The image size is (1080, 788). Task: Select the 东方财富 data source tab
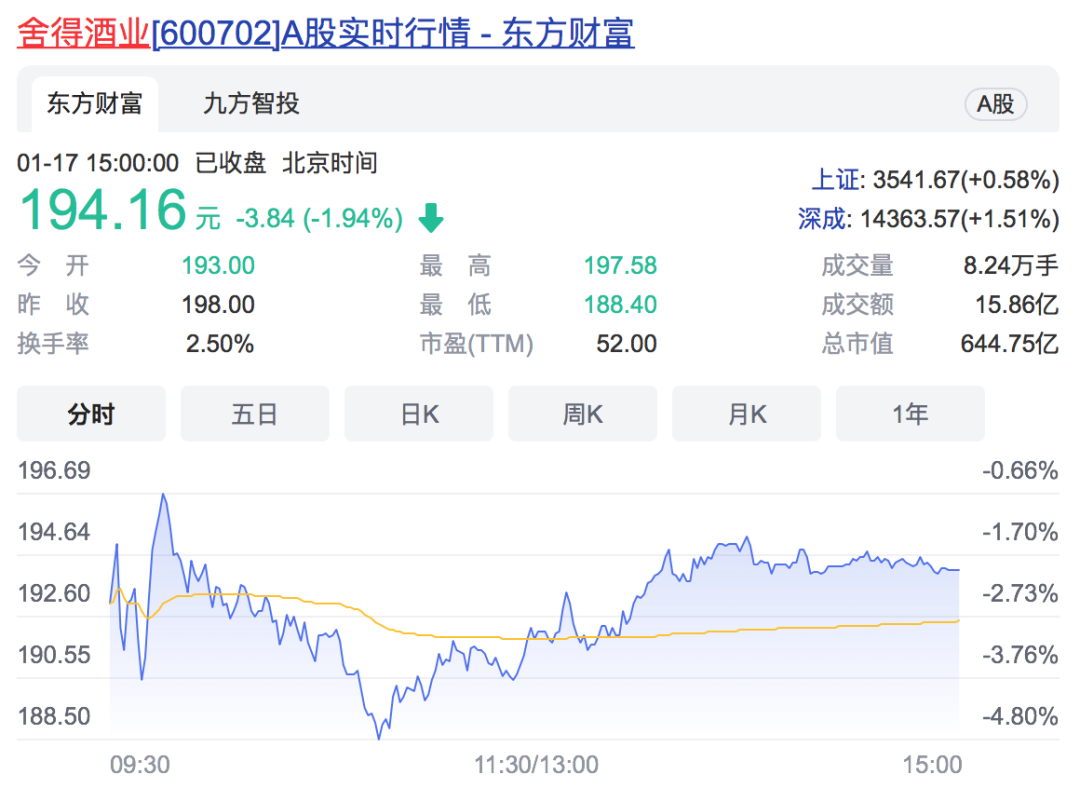96,103
